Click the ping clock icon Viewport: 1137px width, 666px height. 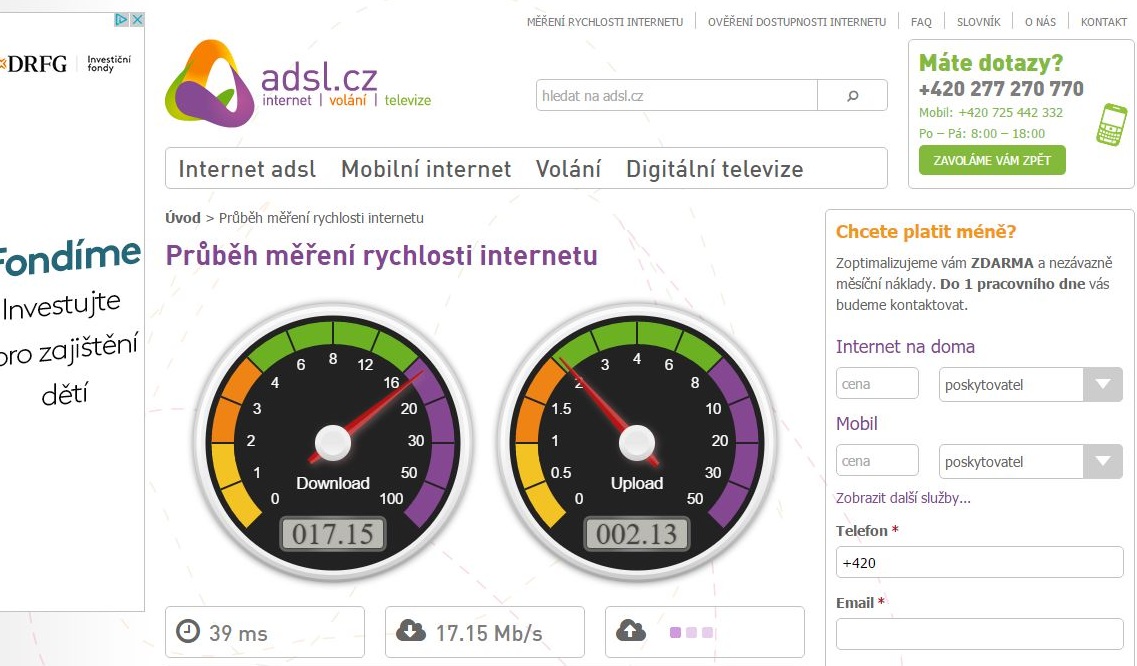coord(188,631)
